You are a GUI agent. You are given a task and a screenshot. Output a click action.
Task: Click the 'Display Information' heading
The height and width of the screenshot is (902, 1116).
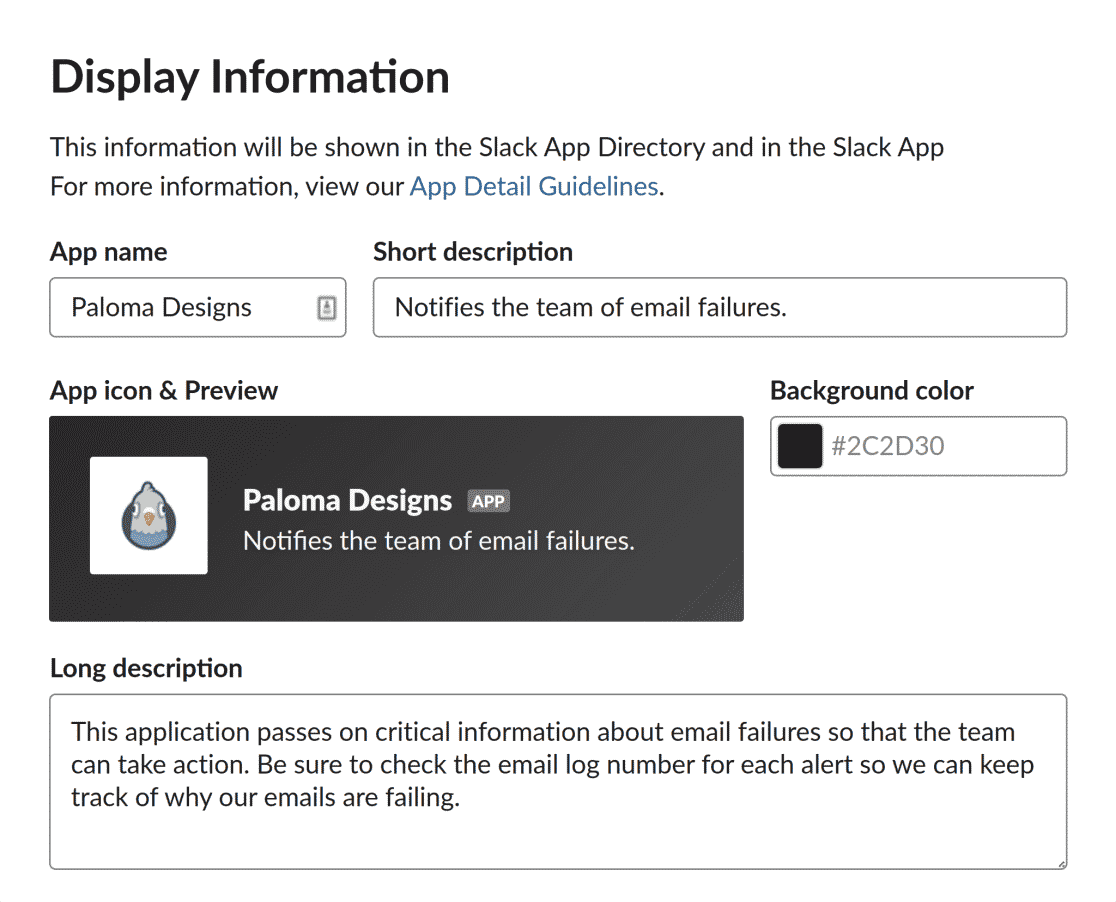250,77
